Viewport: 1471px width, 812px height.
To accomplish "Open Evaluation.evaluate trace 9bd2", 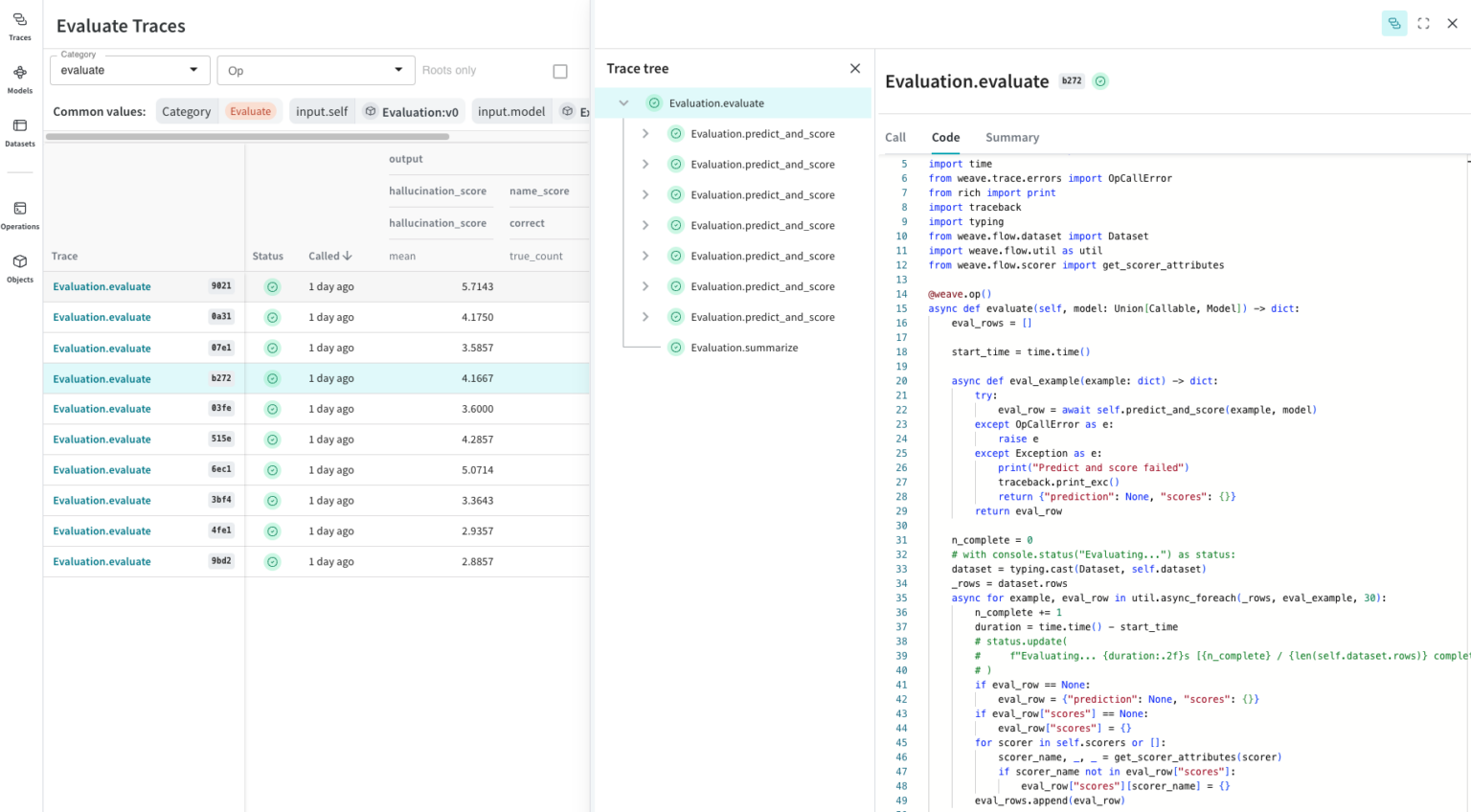I will (x=102, y=561).
